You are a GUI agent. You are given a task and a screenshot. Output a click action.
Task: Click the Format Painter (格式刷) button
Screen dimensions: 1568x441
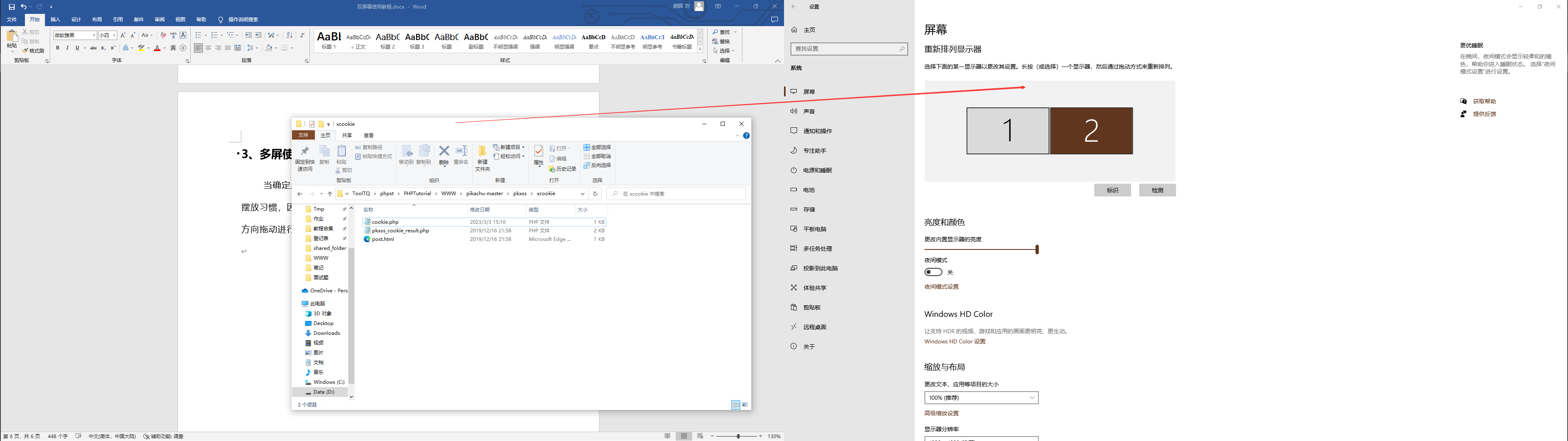(x=33, y=51)
